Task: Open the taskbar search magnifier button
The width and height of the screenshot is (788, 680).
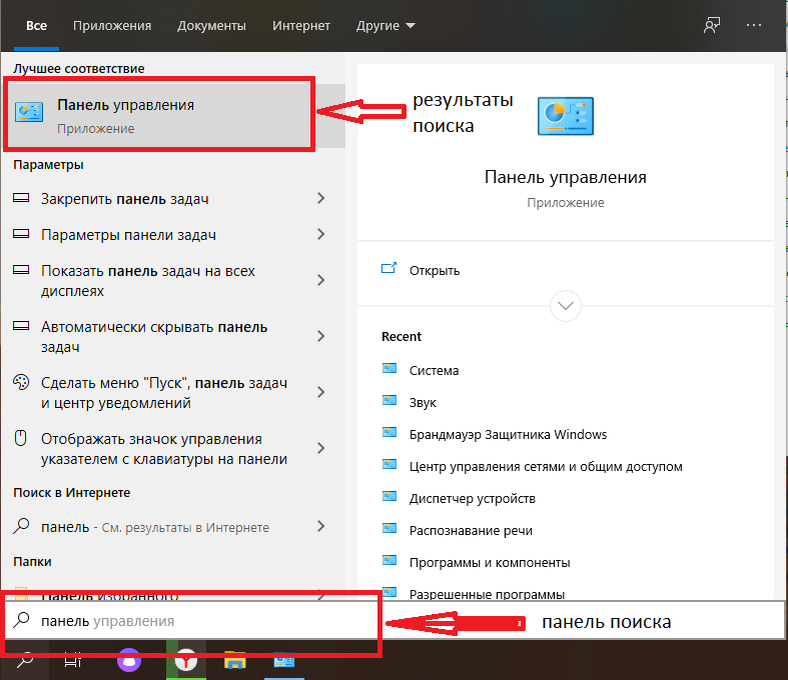Action: click(x=25, y=660)
